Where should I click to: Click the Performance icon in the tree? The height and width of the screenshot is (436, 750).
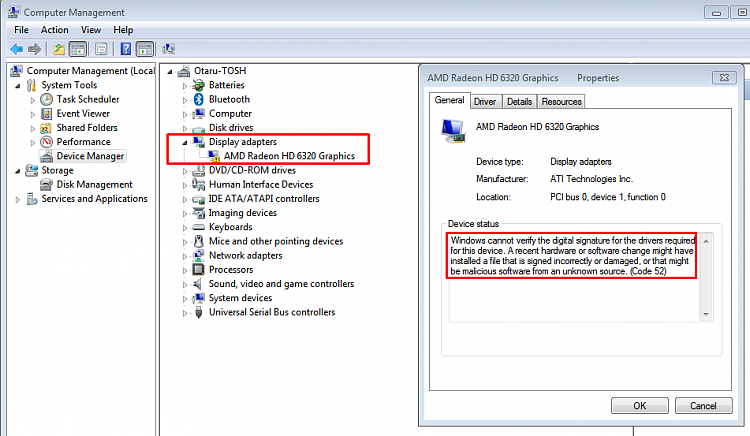(x=46, y=142)
